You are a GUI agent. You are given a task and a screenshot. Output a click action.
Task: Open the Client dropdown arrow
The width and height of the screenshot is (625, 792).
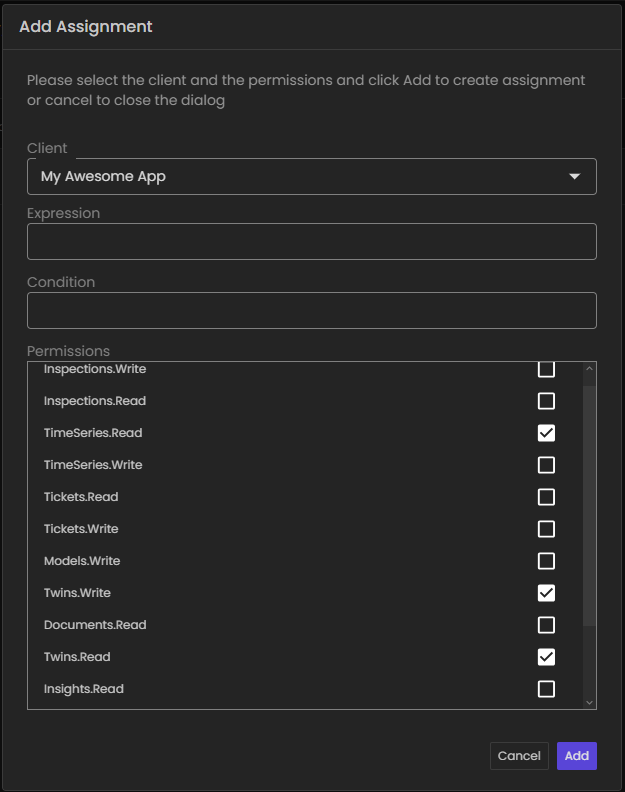[x=574, y=177]
